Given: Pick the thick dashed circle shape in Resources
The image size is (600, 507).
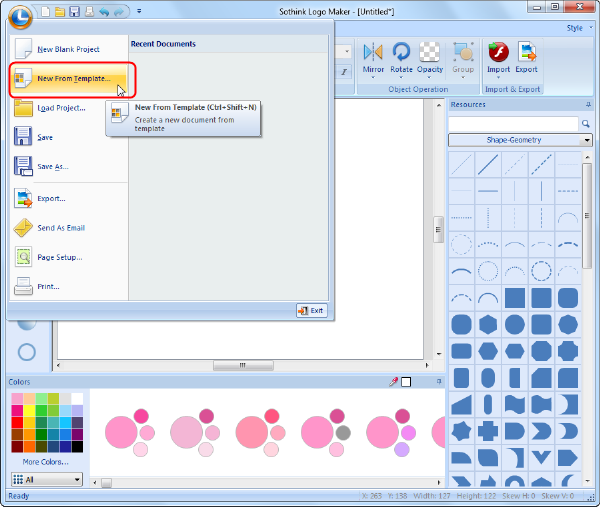Looking at the screenshot, I should [x=541, y=271].
